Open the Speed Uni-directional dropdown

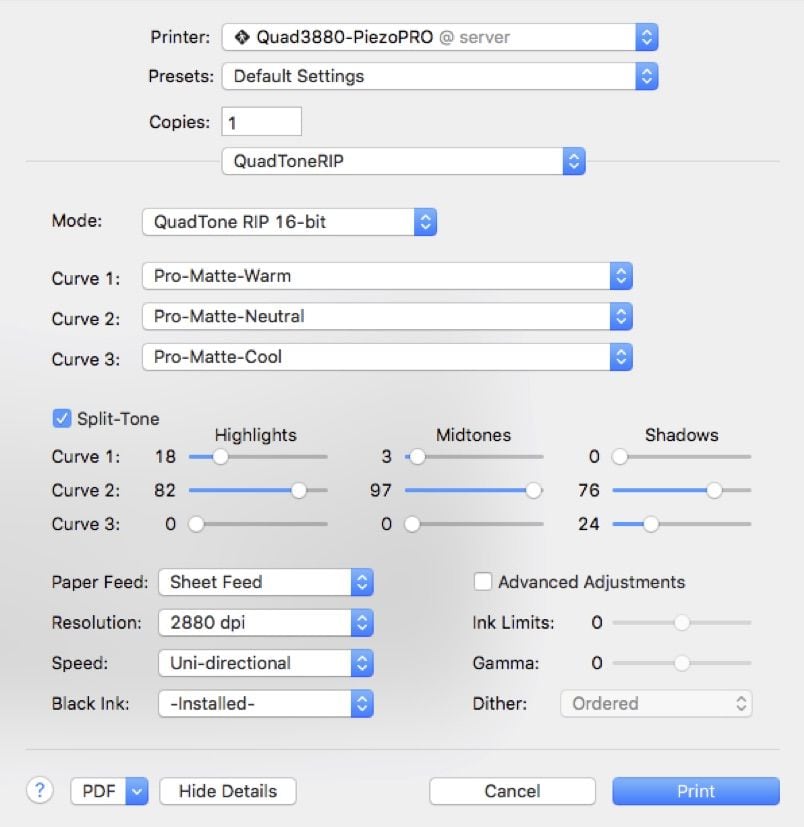coord(265,663)
